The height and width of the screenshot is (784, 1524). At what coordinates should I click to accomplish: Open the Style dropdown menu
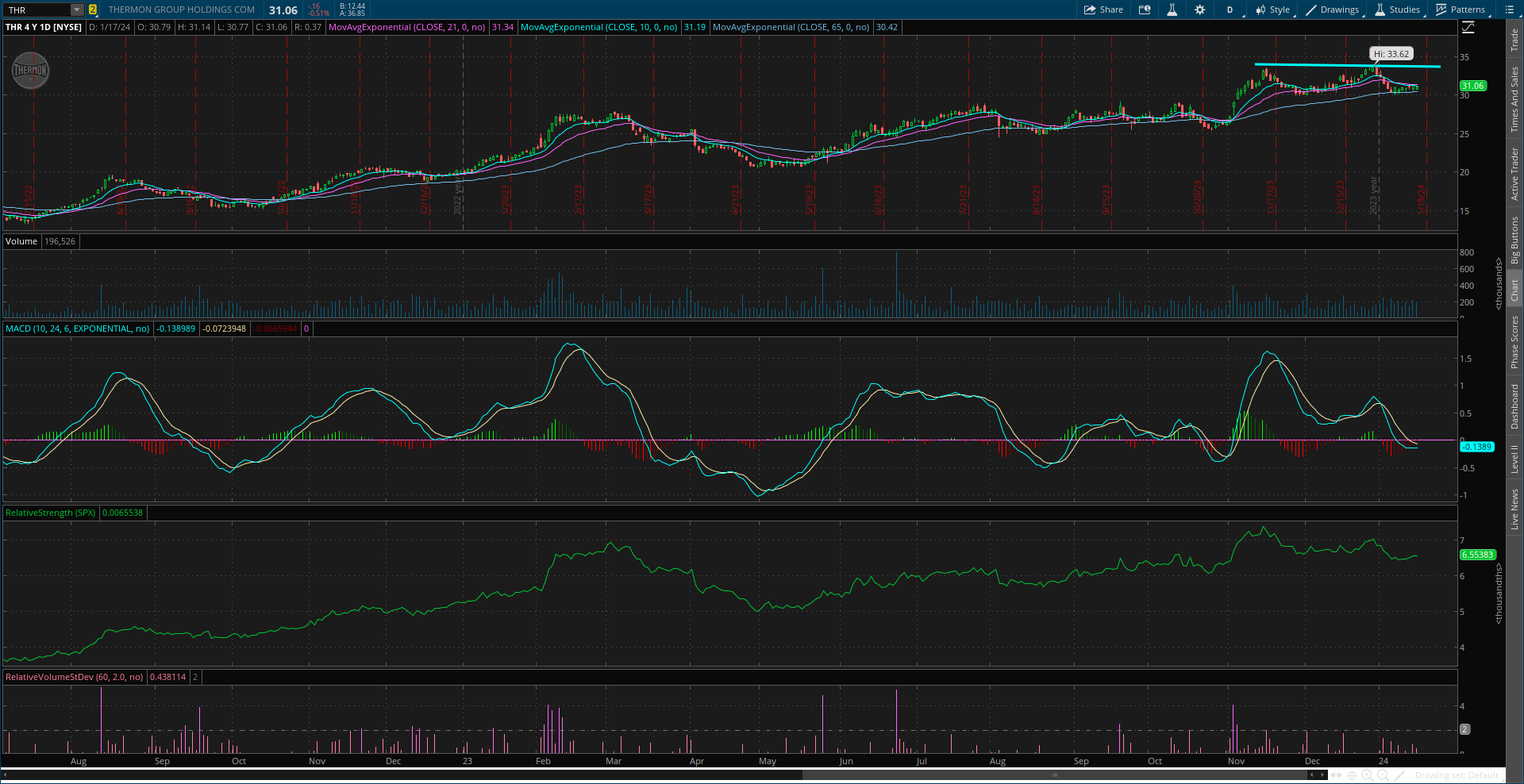1273,10
